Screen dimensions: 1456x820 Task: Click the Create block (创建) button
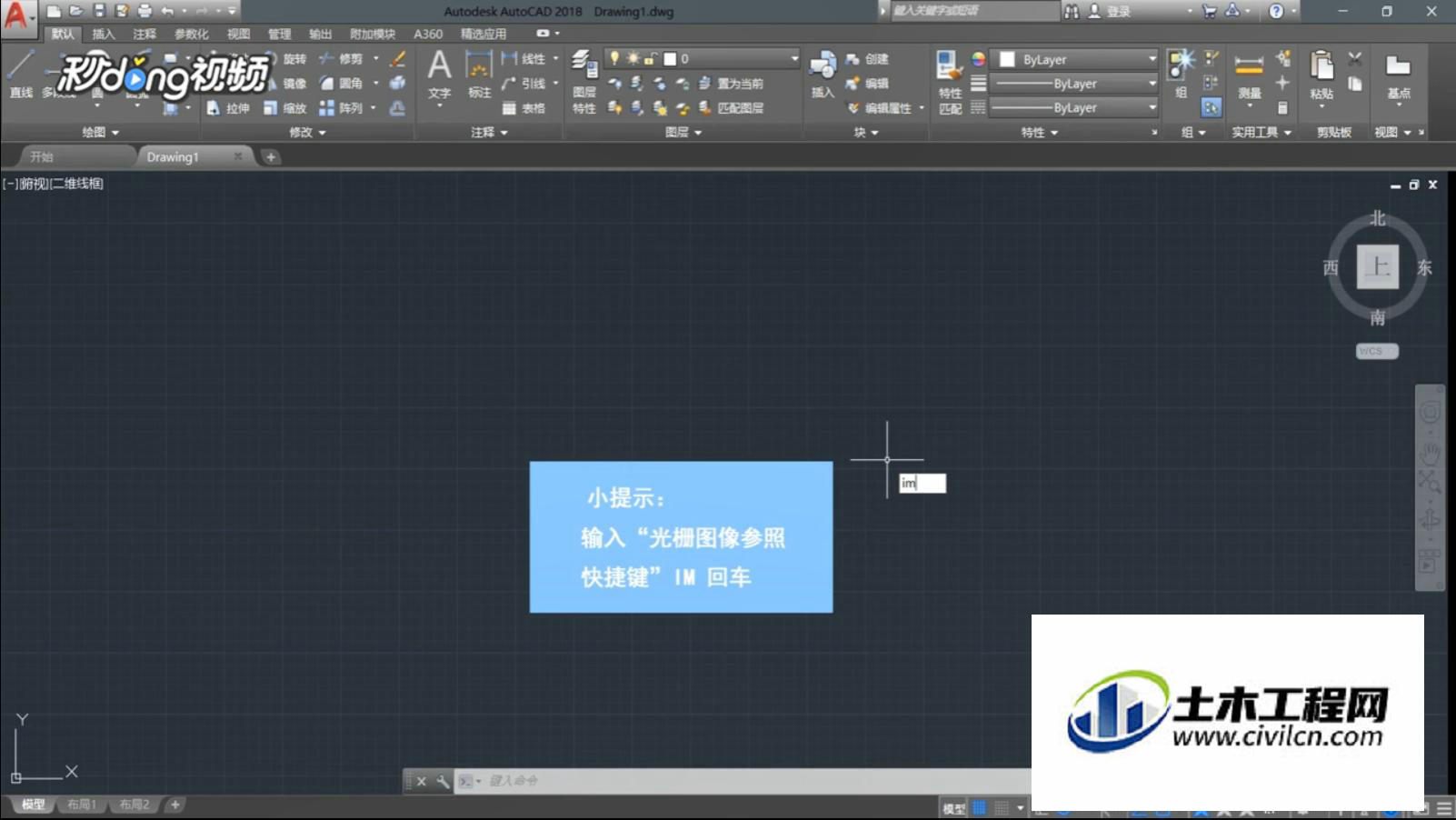click(867, 59)
